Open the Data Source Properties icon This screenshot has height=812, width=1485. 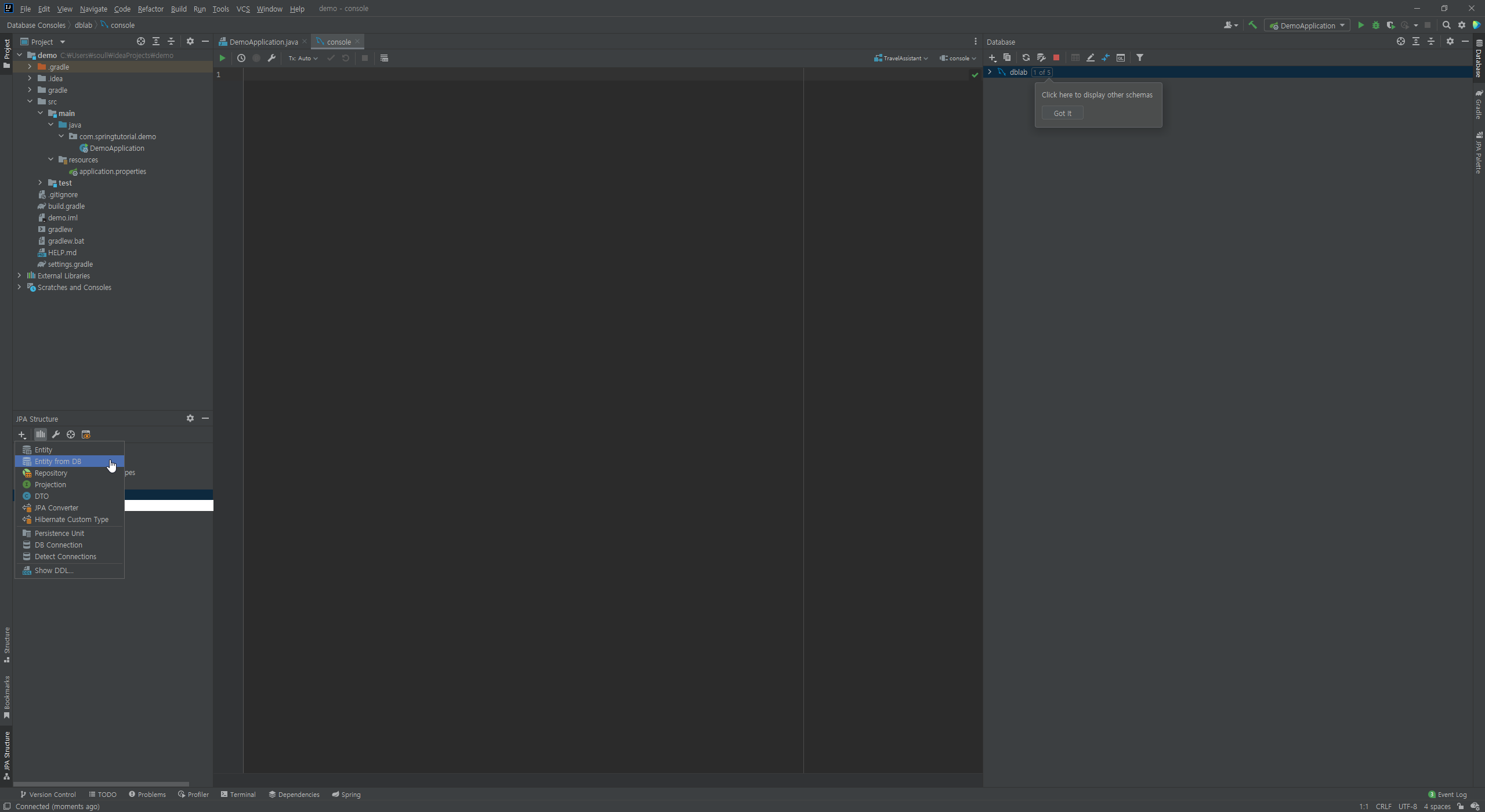coord(1041,57)
